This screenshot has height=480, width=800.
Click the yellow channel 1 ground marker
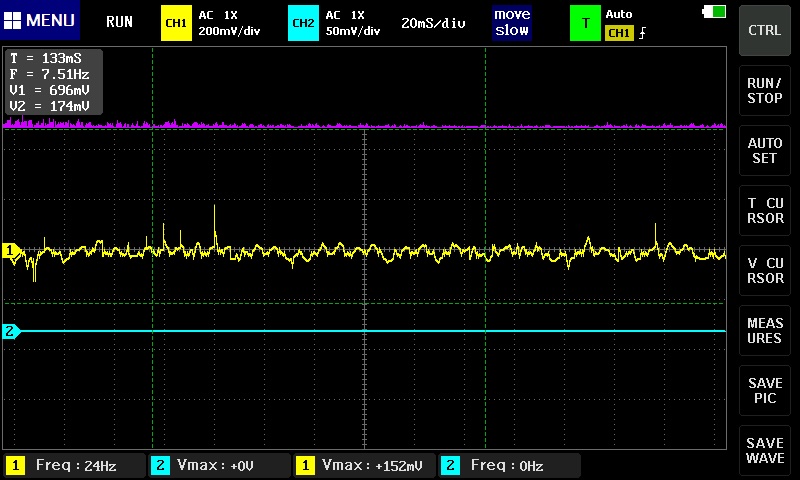coord(12,251)
